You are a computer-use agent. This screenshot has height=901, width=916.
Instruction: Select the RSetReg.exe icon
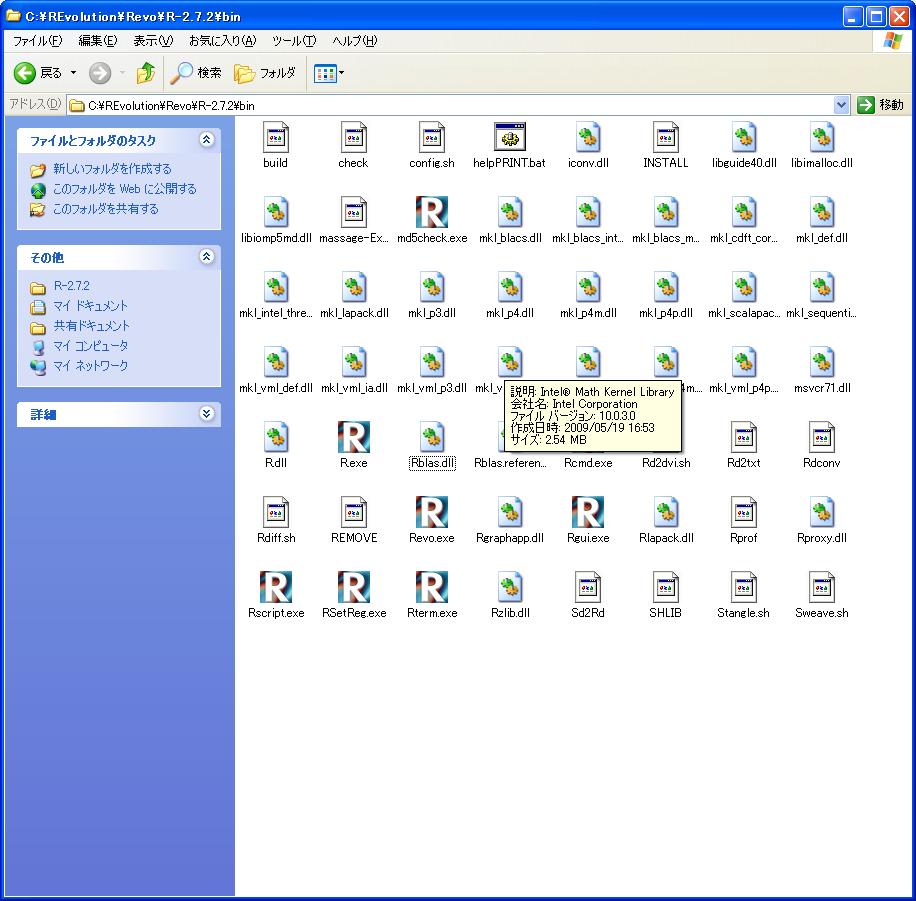click(353, 587)
